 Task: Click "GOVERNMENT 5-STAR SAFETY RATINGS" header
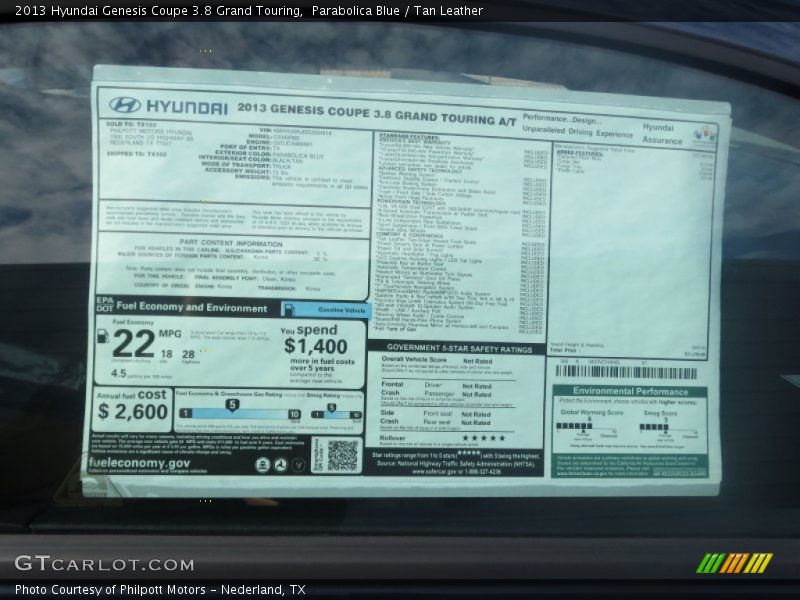pos(459,349)
